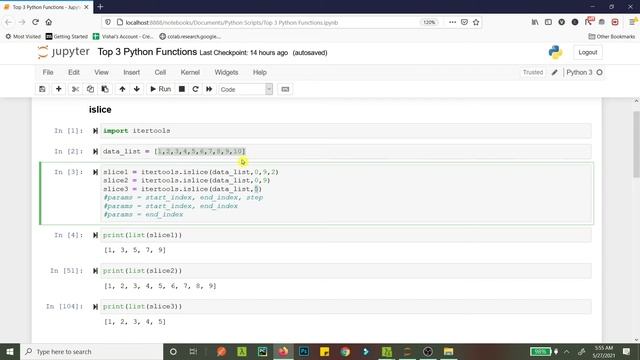This screenshot has width=640, height=360.
Task: Click the Windows taskbar search box
Action: tap(91, 351)
